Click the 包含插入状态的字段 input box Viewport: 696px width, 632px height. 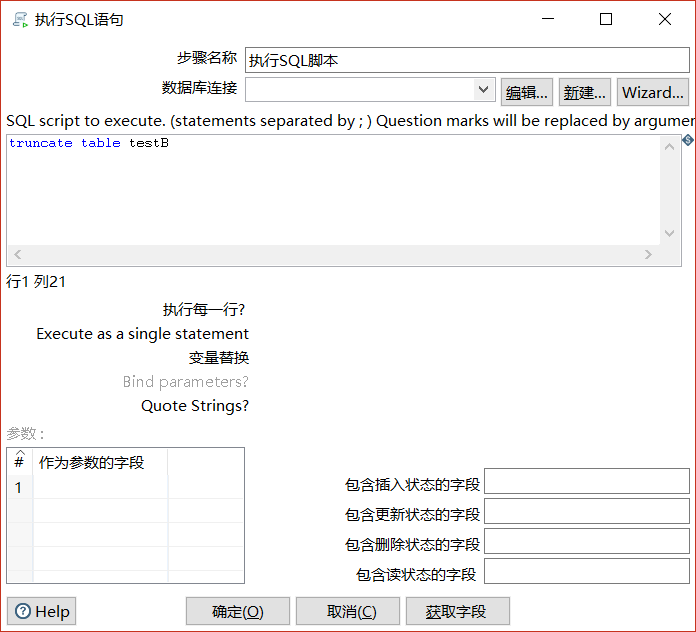tap(586, 481)
